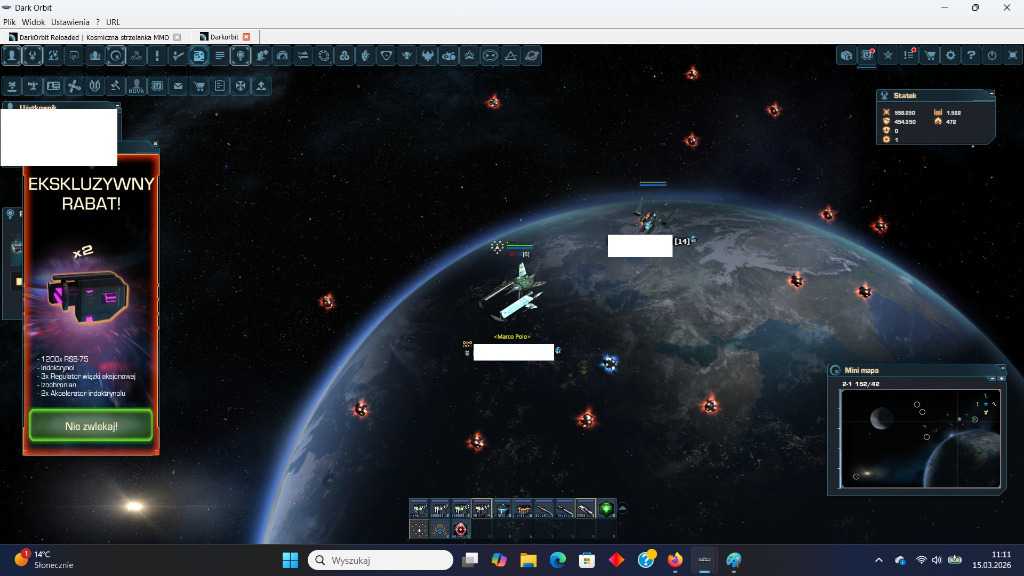Select the green plus hexagon slot
The image size is (1024, 576).
tap(607, 508)
